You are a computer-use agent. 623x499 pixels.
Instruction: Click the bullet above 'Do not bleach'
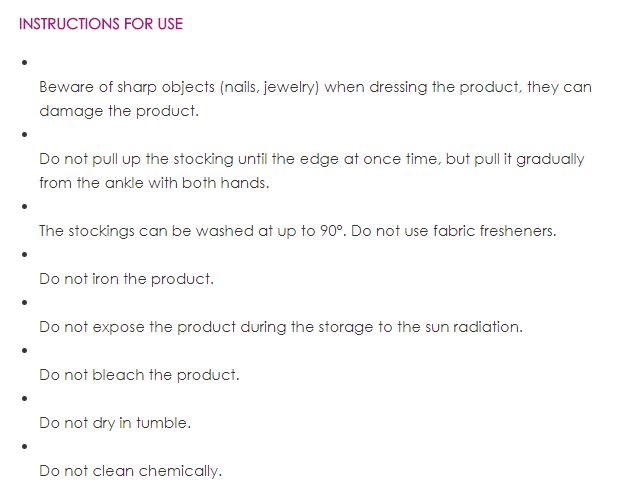tap(22, 351)
